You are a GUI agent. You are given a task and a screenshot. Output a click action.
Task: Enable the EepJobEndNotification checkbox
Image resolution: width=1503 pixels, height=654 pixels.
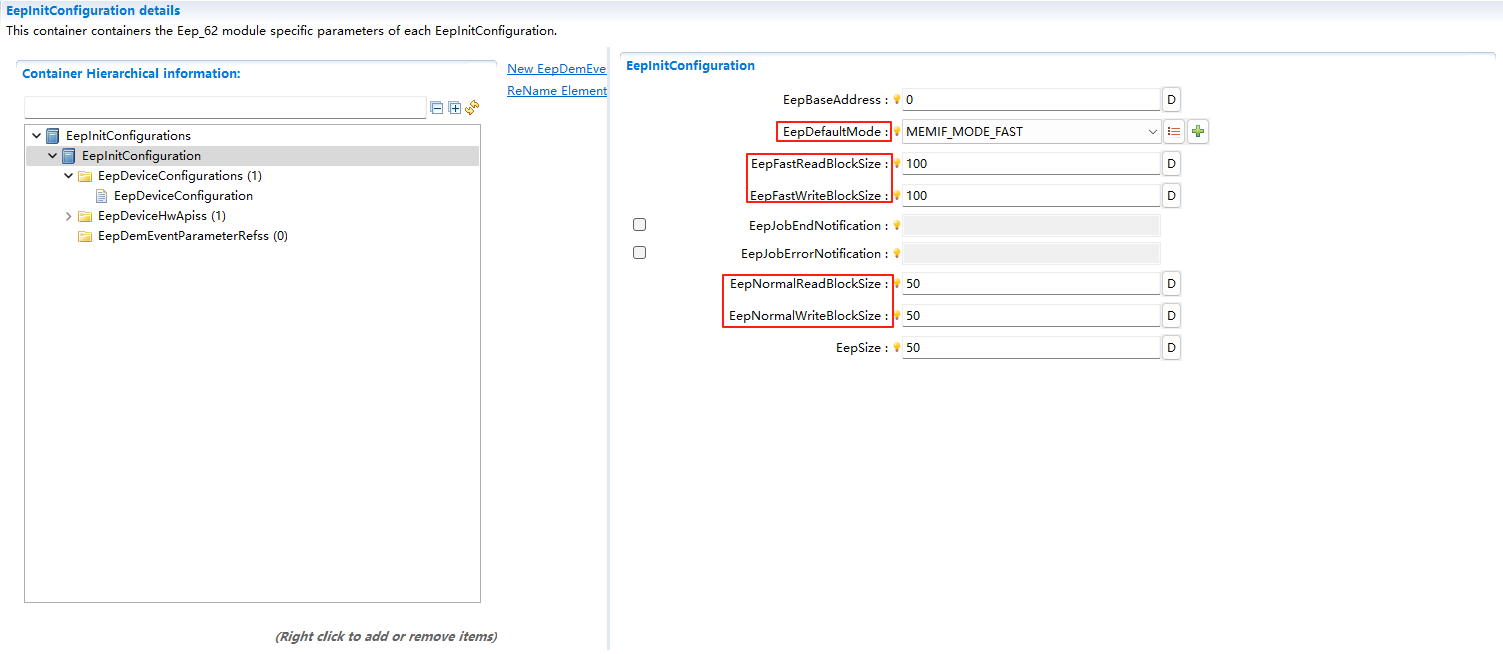(x=640, y=225)
